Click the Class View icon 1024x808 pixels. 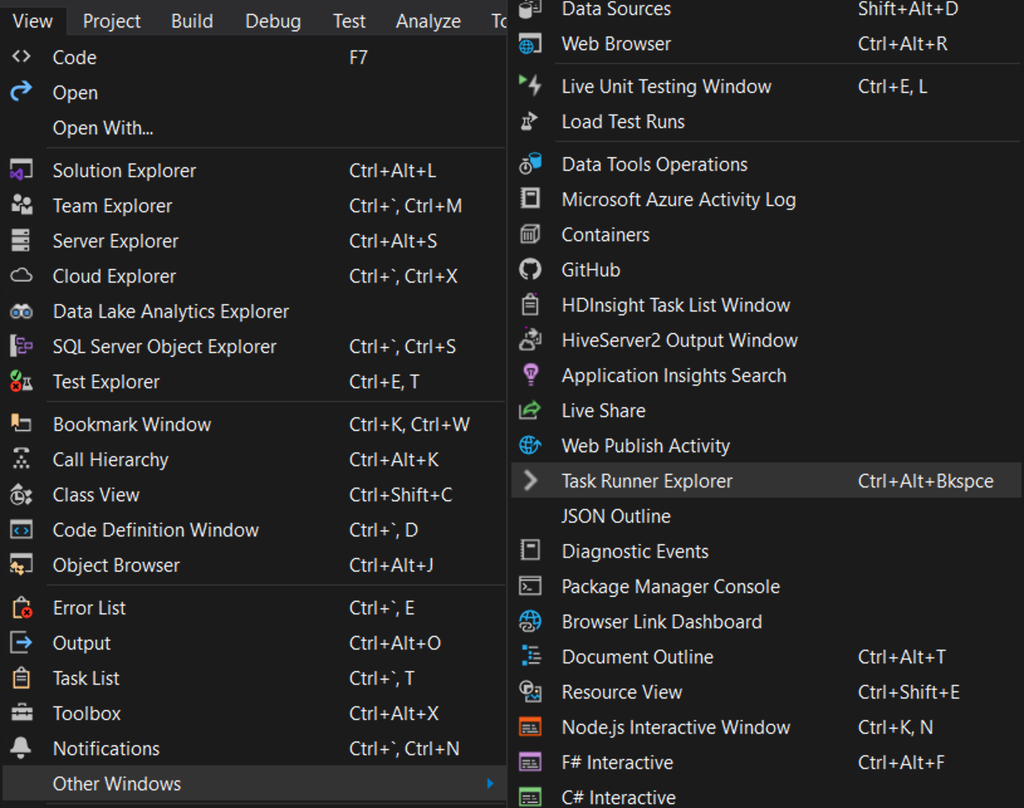21,494
